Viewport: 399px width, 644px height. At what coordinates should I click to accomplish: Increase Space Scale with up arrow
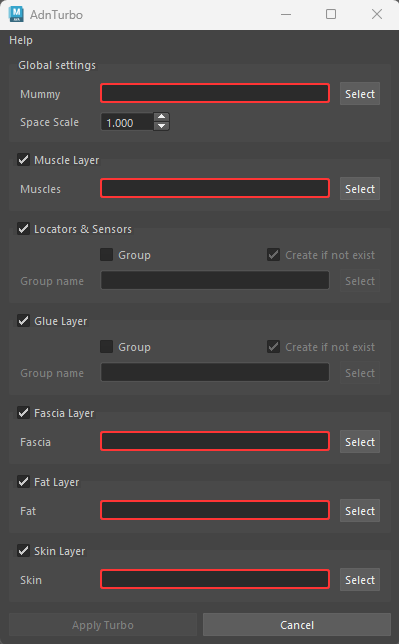pyautogui.click(x=161, y=117)
